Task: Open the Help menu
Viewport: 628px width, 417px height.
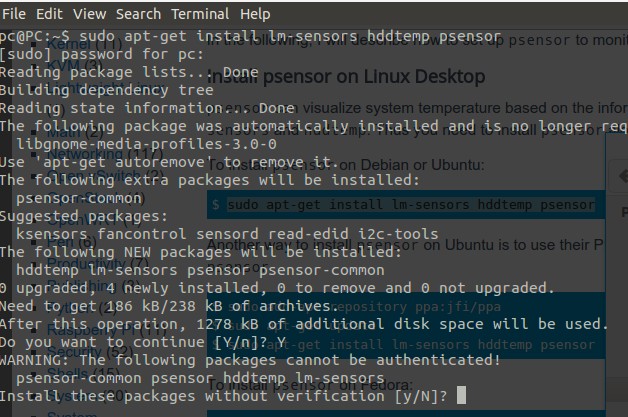Action: (255, 14)
